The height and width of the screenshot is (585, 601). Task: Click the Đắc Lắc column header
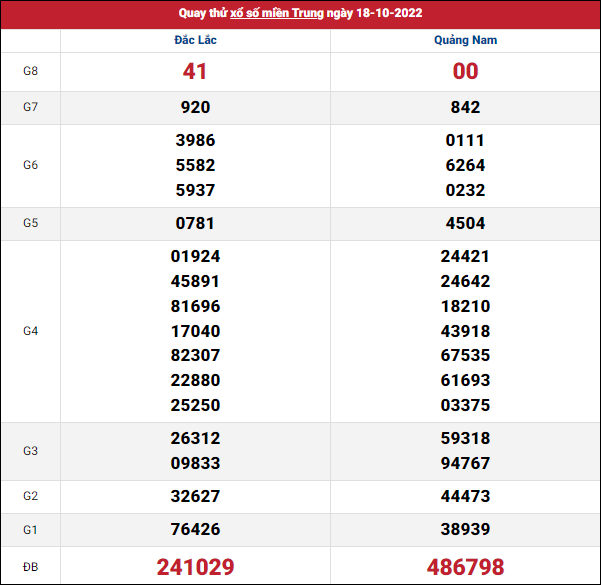tap(195, 40)
